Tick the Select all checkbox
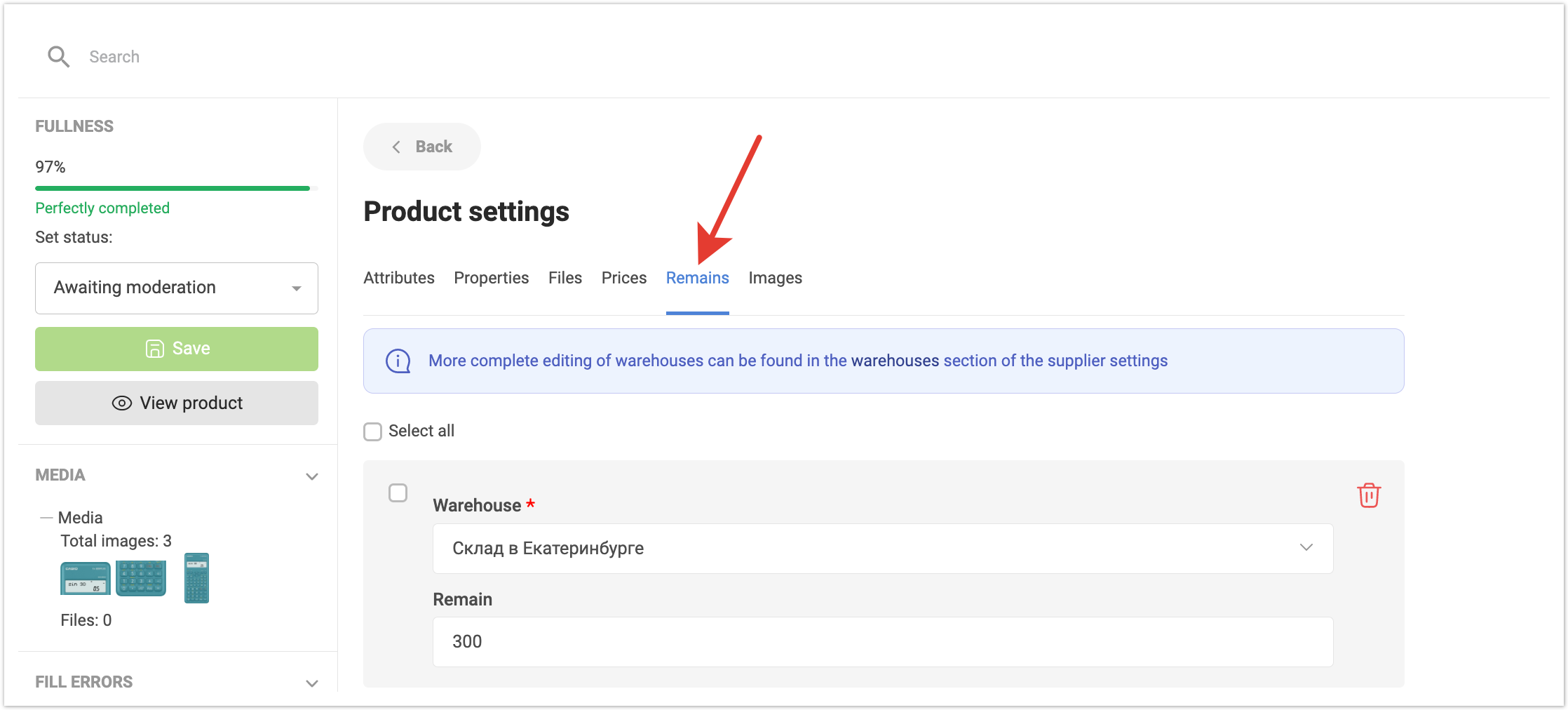This screenshot has width=1568, height=710. point(373,431)
